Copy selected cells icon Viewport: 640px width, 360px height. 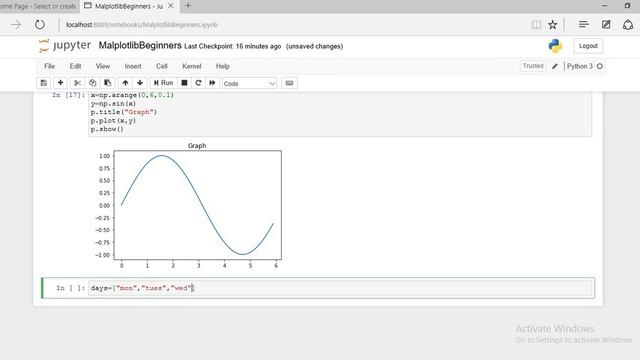[x=93, y=83]
